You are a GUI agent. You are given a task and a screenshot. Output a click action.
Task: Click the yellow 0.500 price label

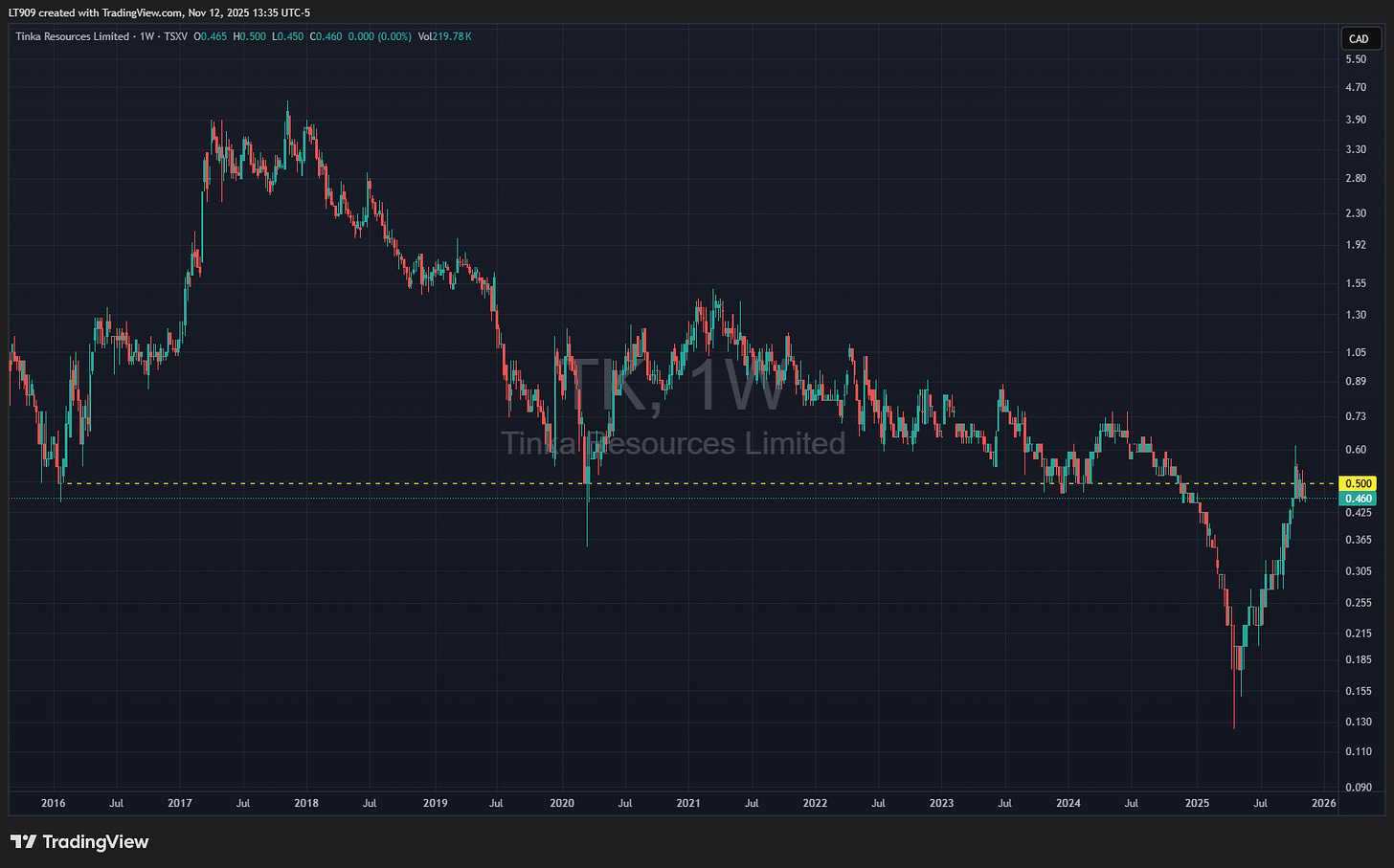1359,483
